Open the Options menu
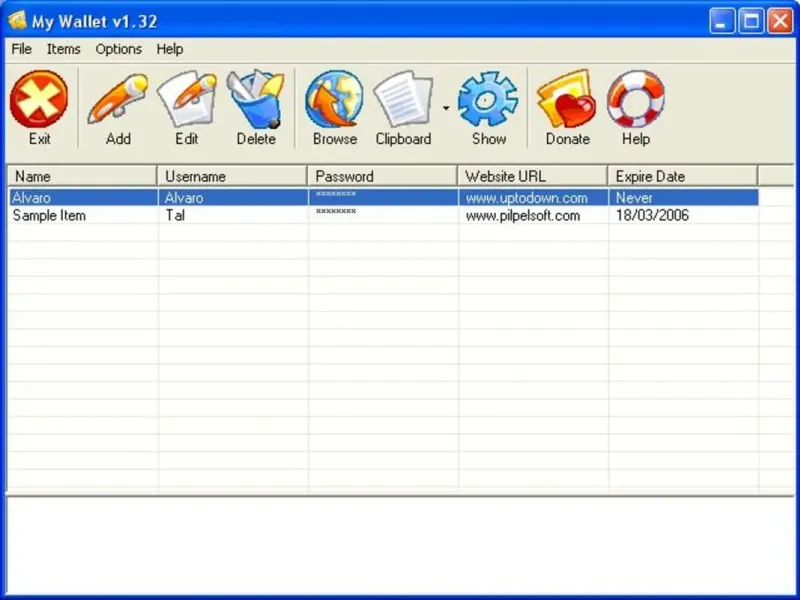 pos(118,49)
